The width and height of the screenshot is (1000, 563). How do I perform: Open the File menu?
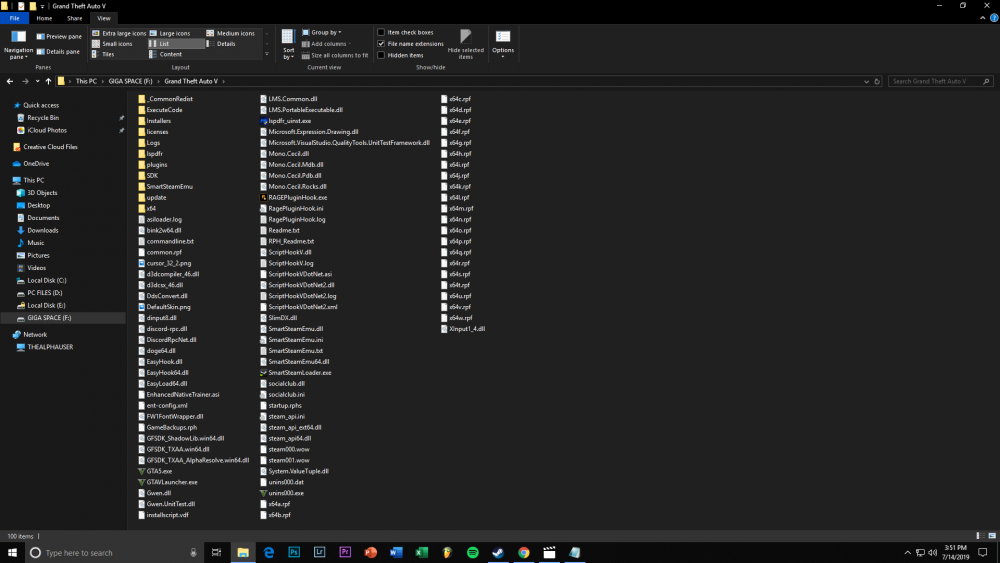pos(14,18)
